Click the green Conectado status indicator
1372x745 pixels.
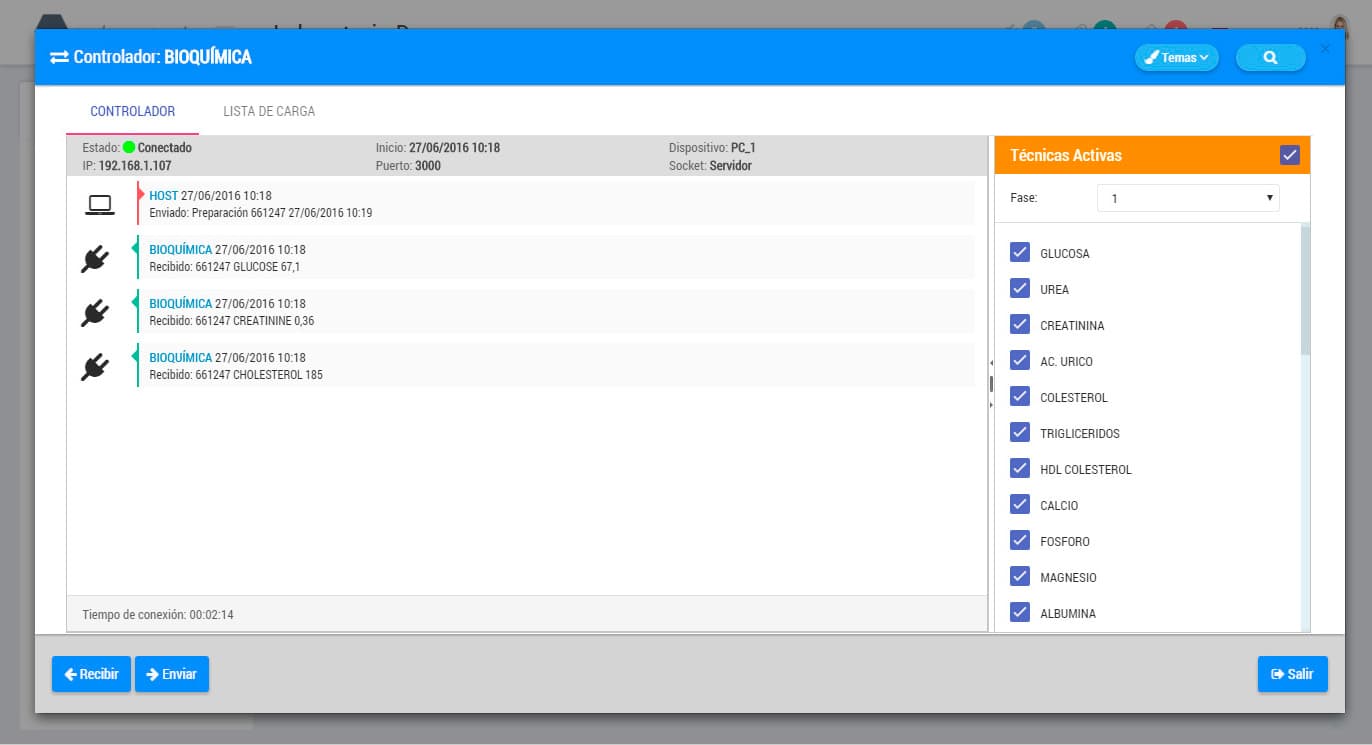click(x=129, y=148)
